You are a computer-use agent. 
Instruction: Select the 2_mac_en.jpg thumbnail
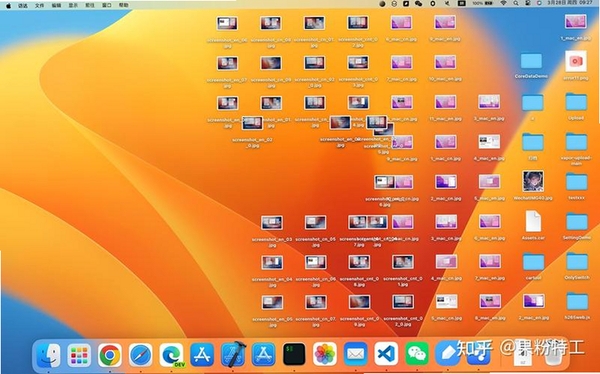tap(534, 301)
